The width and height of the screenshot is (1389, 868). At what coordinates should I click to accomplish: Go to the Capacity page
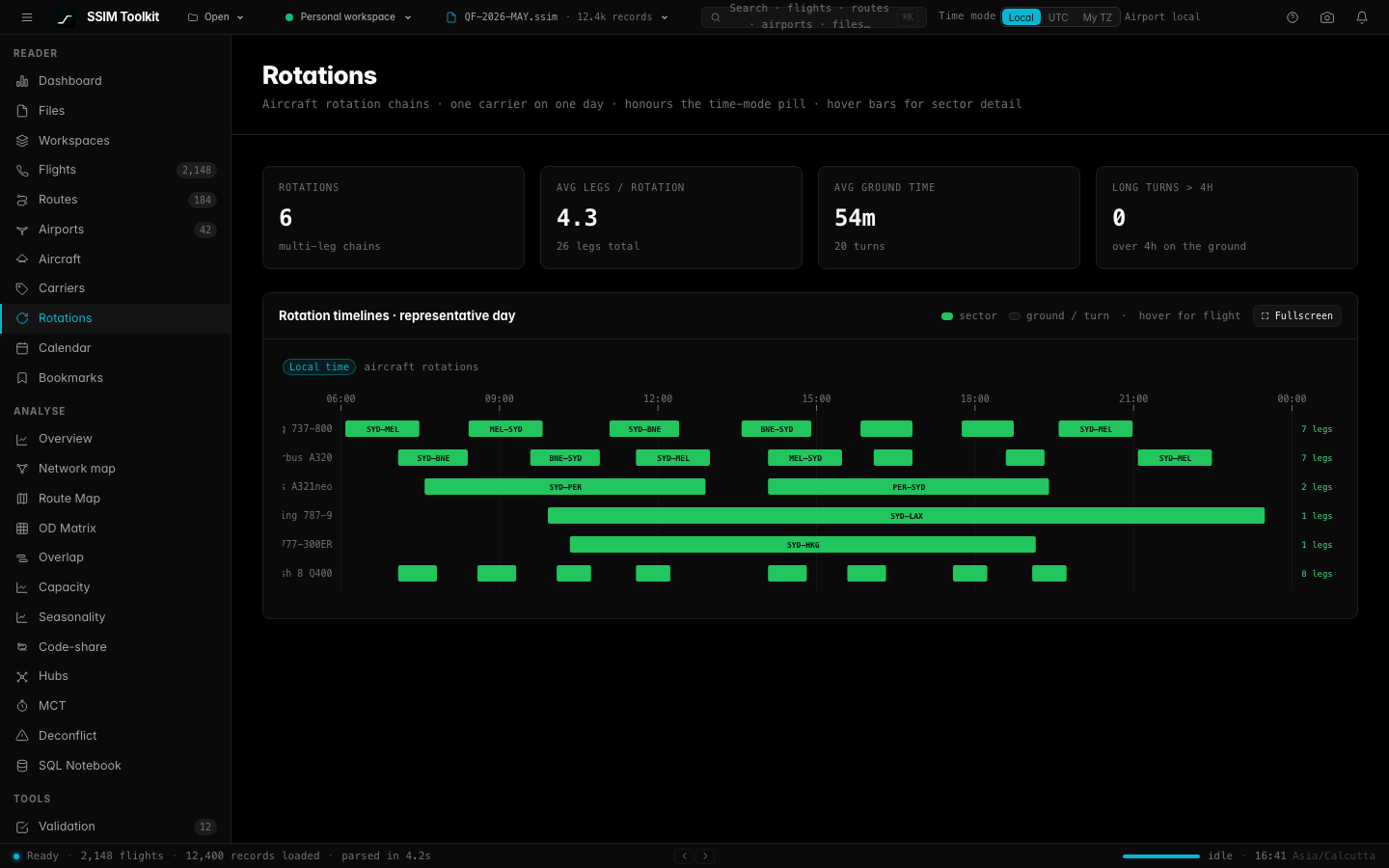point(116,587)
